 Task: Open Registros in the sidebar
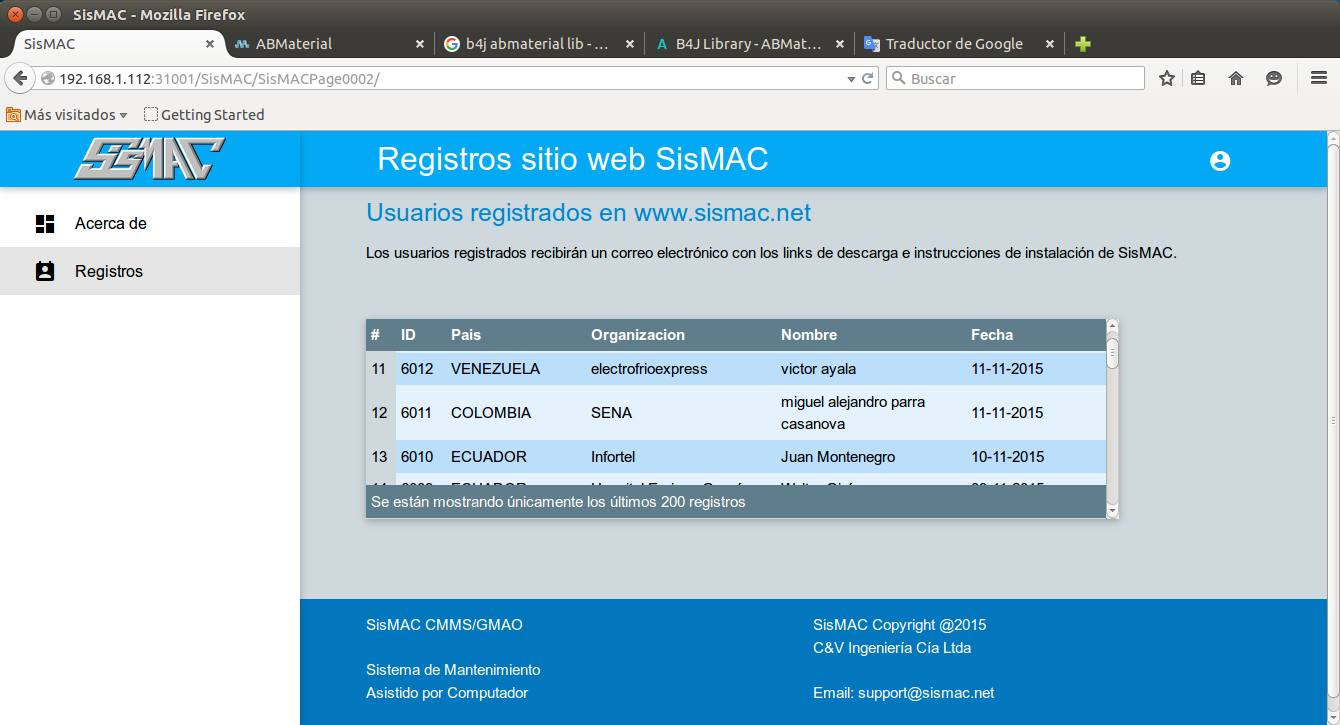click(150, 271)
